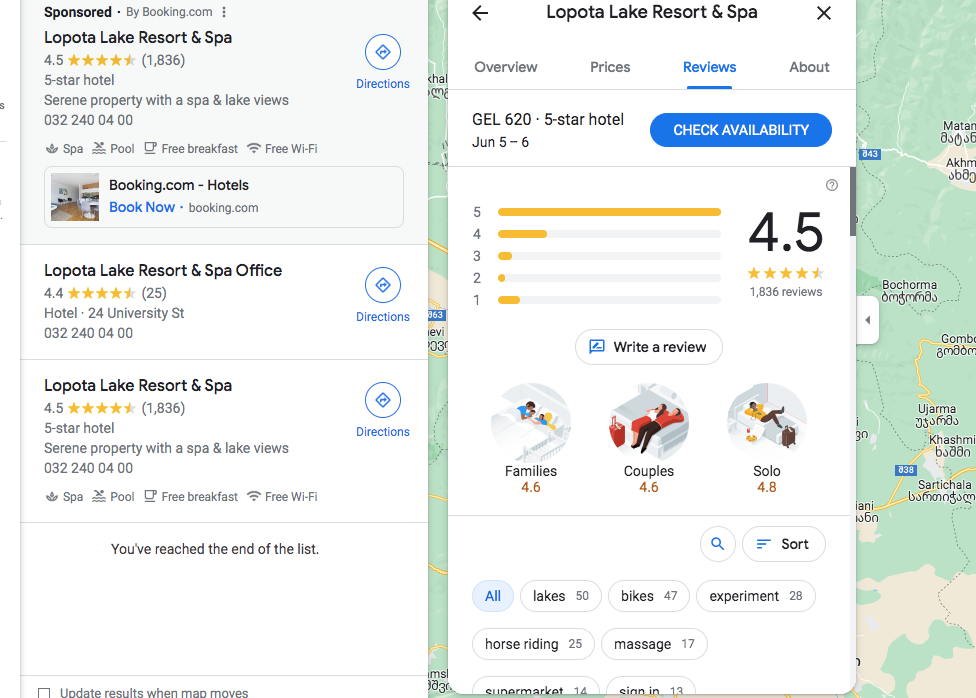Select the Couples traveler type thumbnail
Viewport: 976px width, 698px height.
point(649,423)
